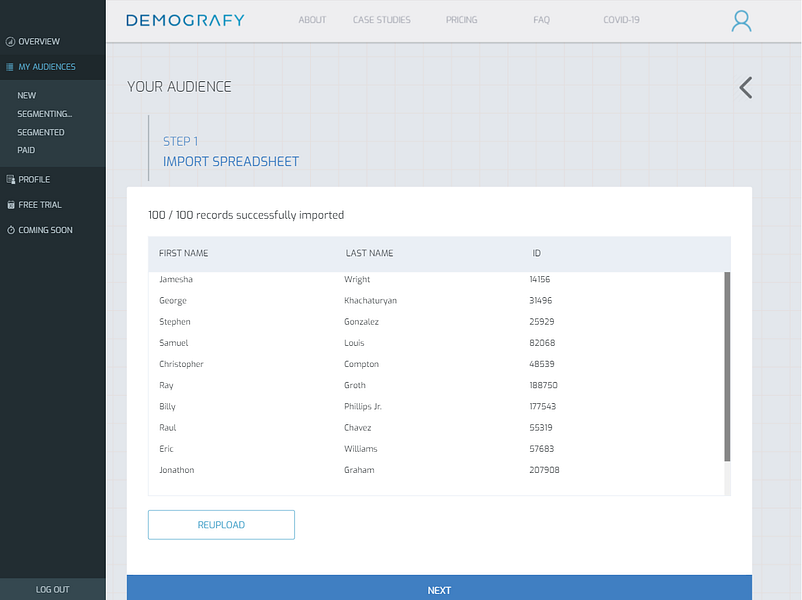The image size is (802, 600).
Task: Open the Segmenting... sub-item
Action: click(x=44, y=114)
